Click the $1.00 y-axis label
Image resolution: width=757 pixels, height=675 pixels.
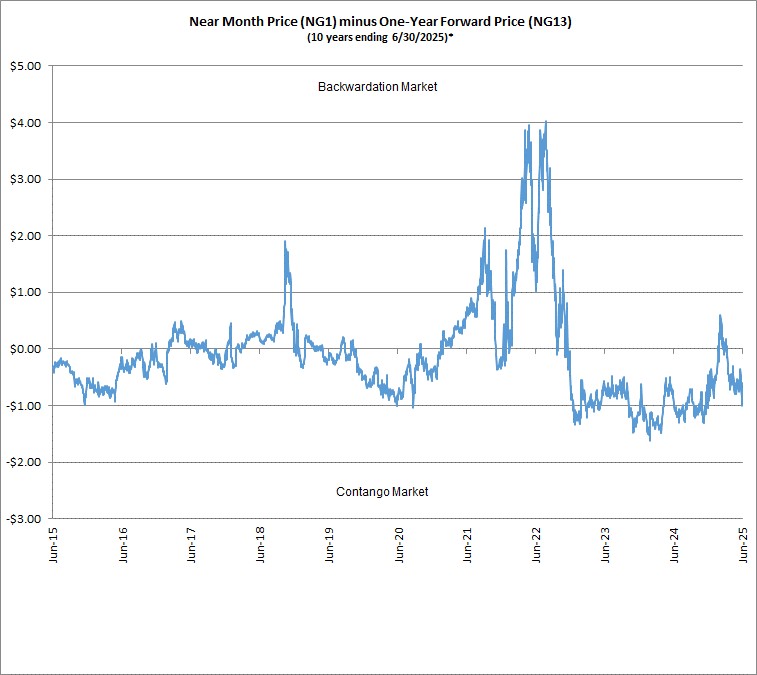(26, 293)
